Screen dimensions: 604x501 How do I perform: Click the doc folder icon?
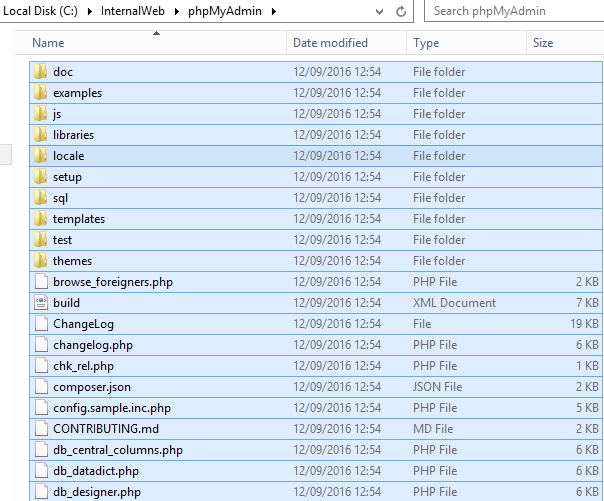(x=40, y=72)
